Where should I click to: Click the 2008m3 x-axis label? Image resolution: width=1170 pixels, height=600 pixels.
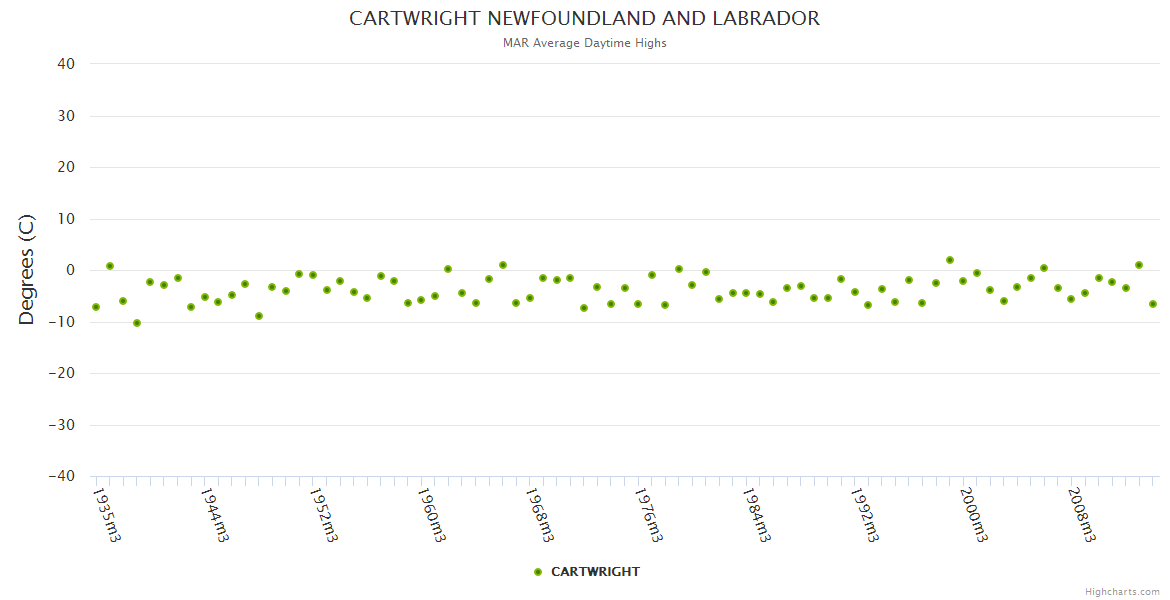coord(1081,514)
